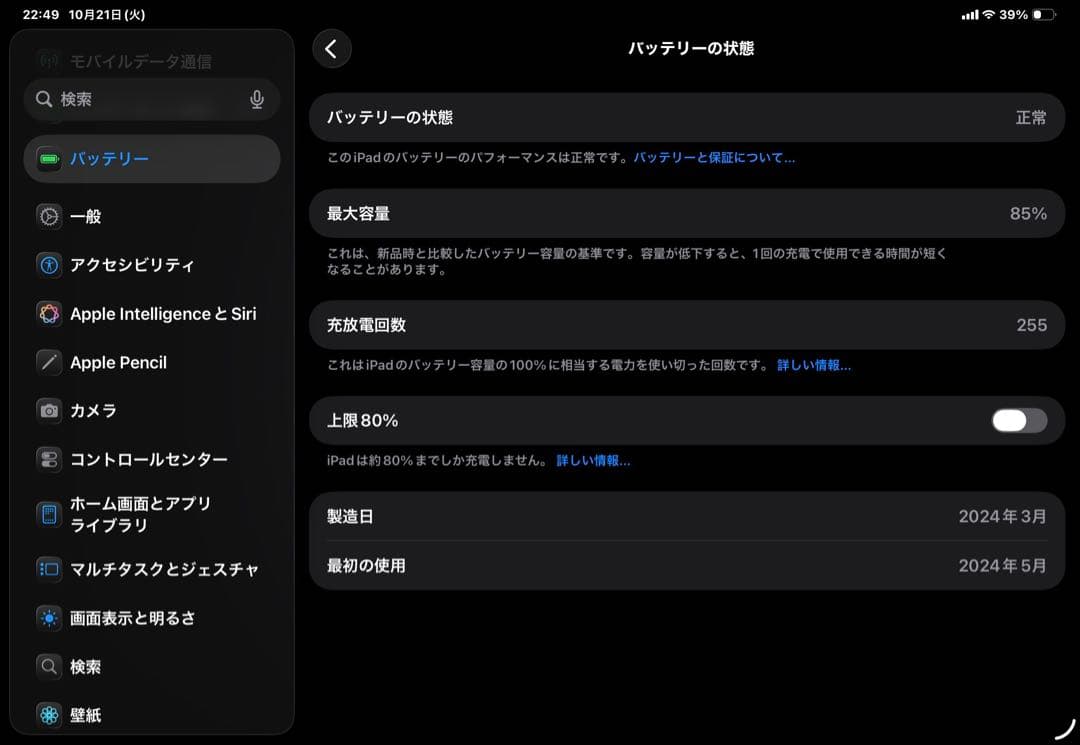The height and width of the screenshot is (745, 1080).
Task: Open 詳しい情報 under the 80% limit
Action: pyautogui.click(x=595, y=460)
